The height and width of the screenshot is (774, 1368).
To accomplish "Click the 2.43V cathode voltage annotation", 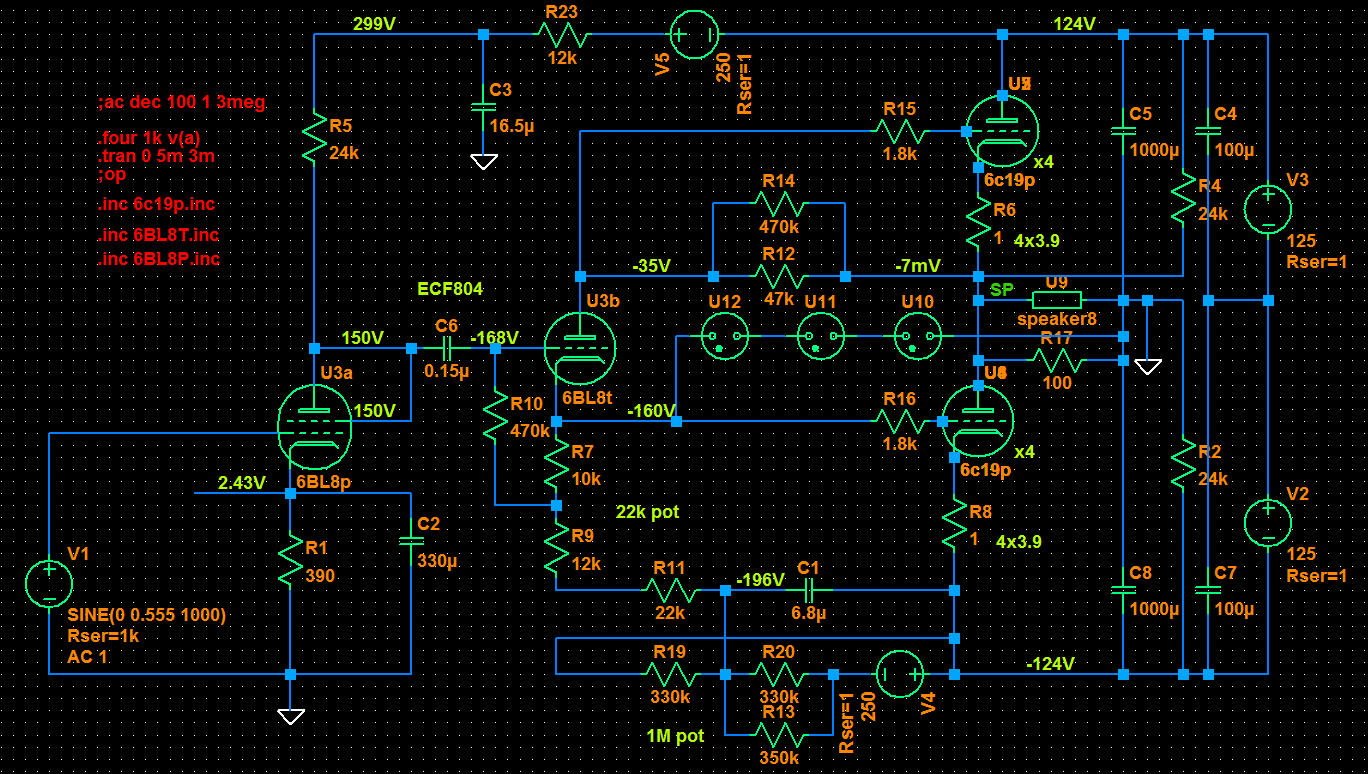I will click(241, 483).
